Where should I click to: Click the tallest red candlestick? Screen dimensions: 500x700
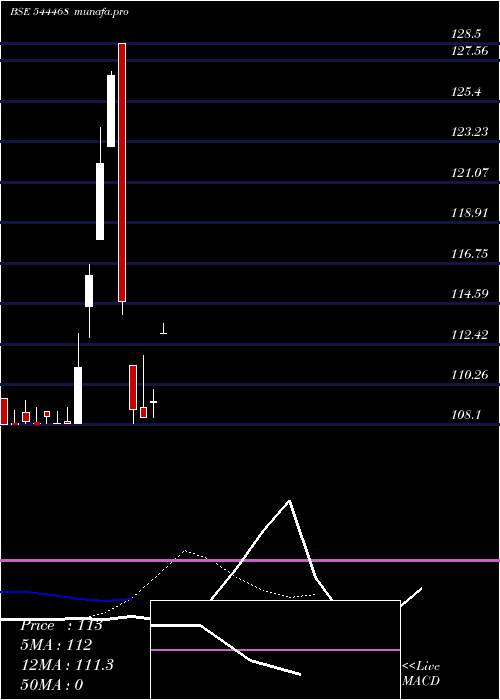[122, 172]
